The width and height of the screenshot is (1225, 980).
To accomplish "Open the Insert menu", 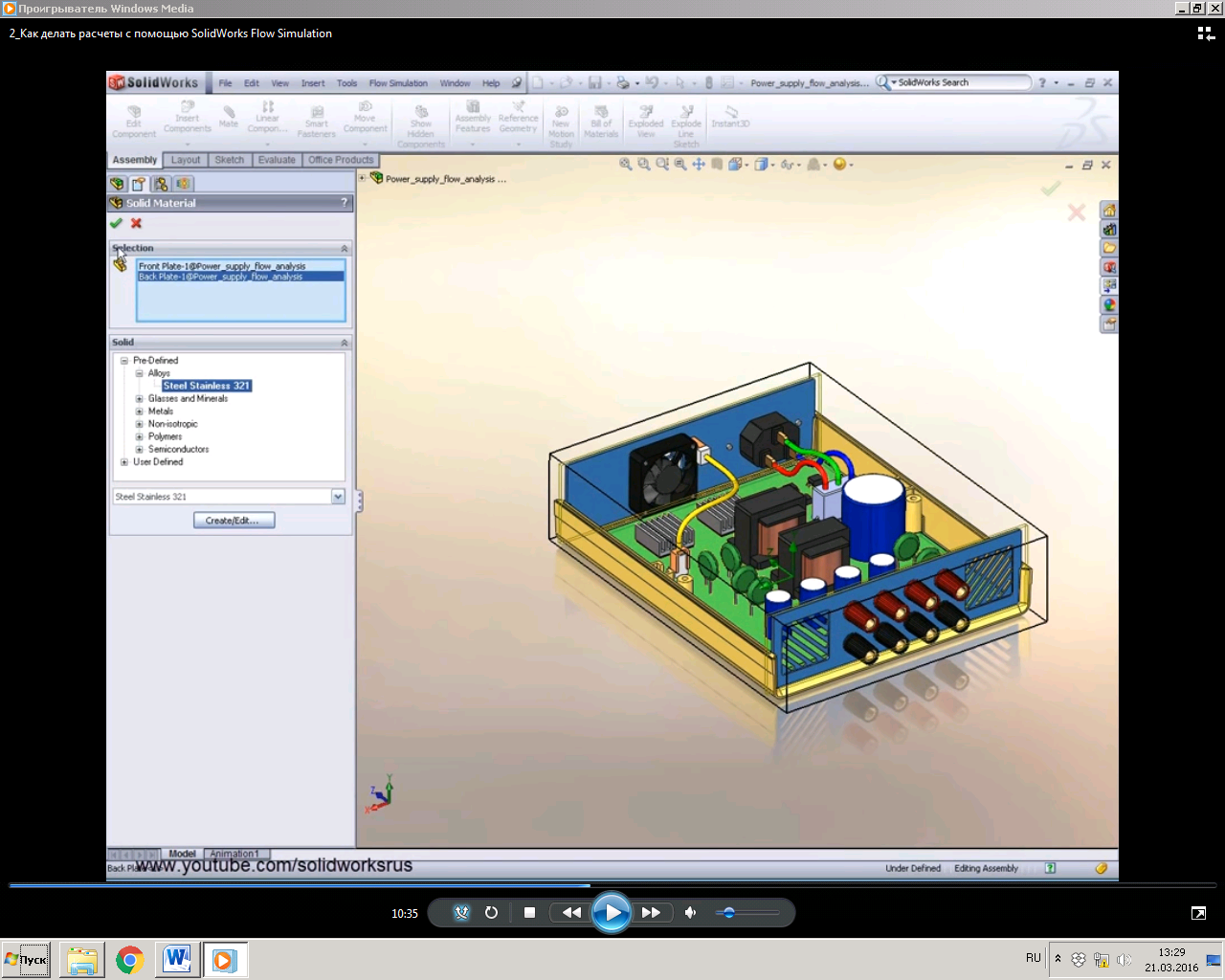I will coord(313,83).
